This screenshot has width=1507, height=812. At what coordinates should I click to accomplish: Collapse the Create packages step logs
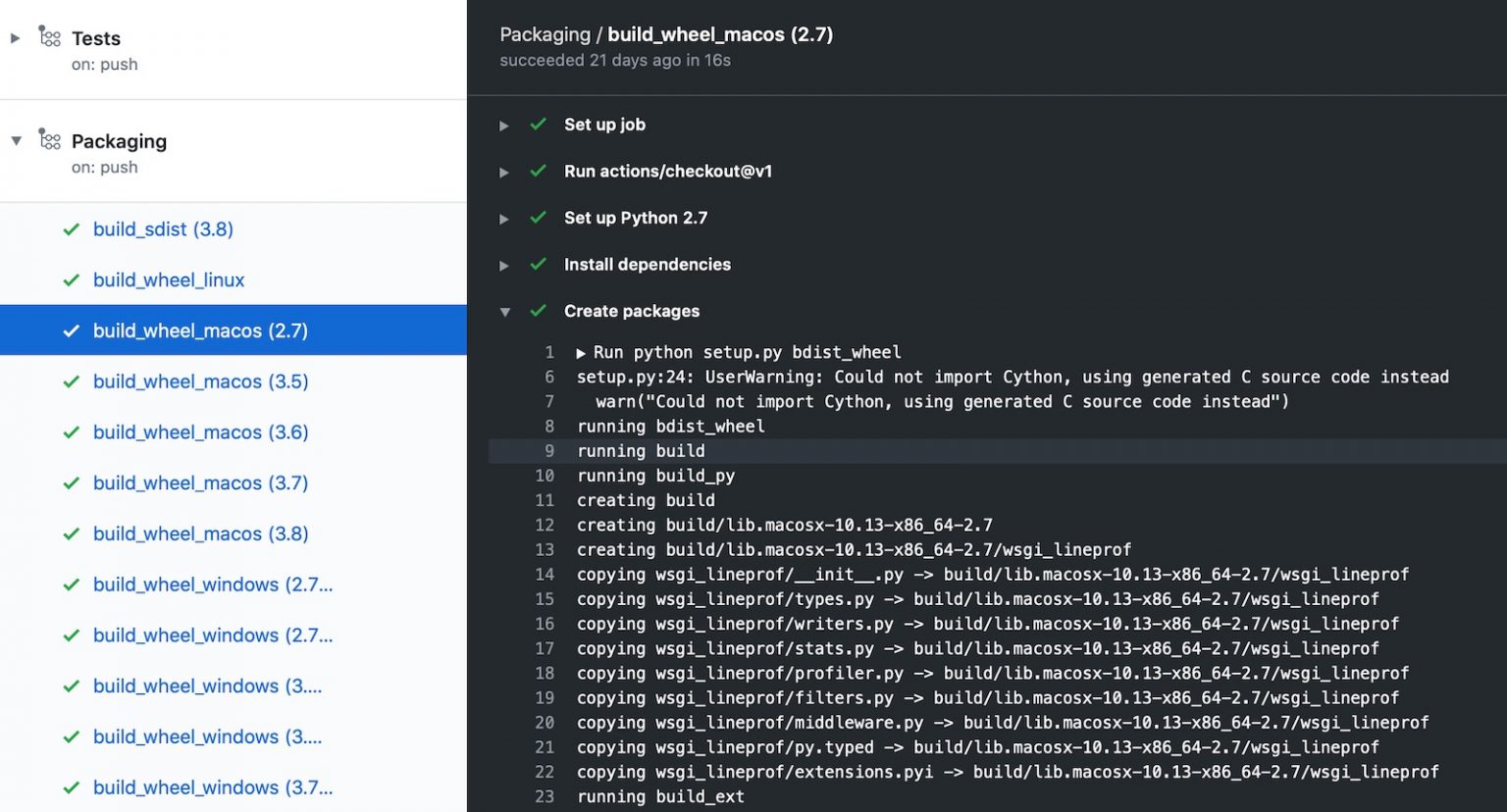505,311
